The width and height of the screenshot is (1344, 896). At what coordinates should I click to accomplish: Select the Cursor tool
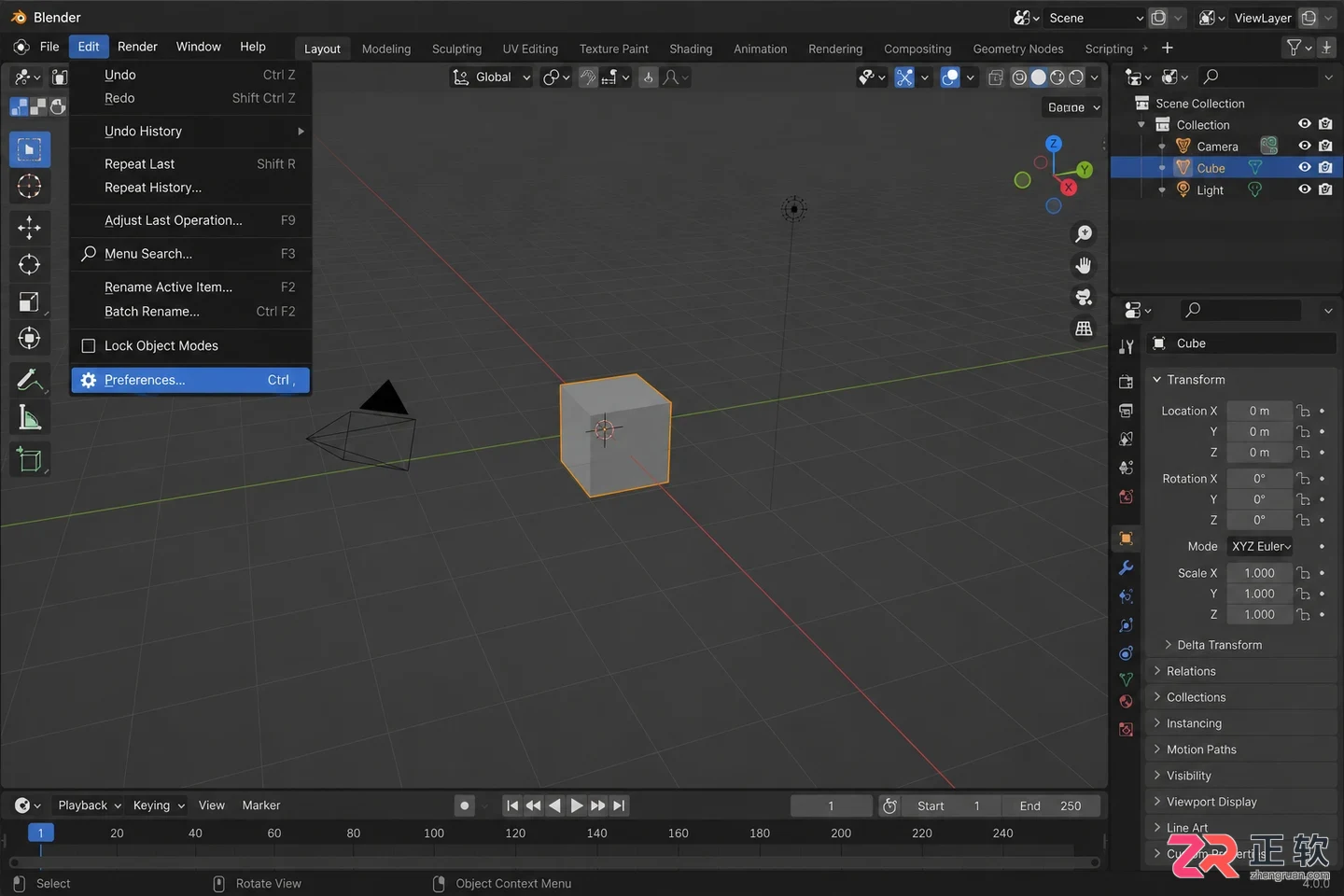click(29, 187)
